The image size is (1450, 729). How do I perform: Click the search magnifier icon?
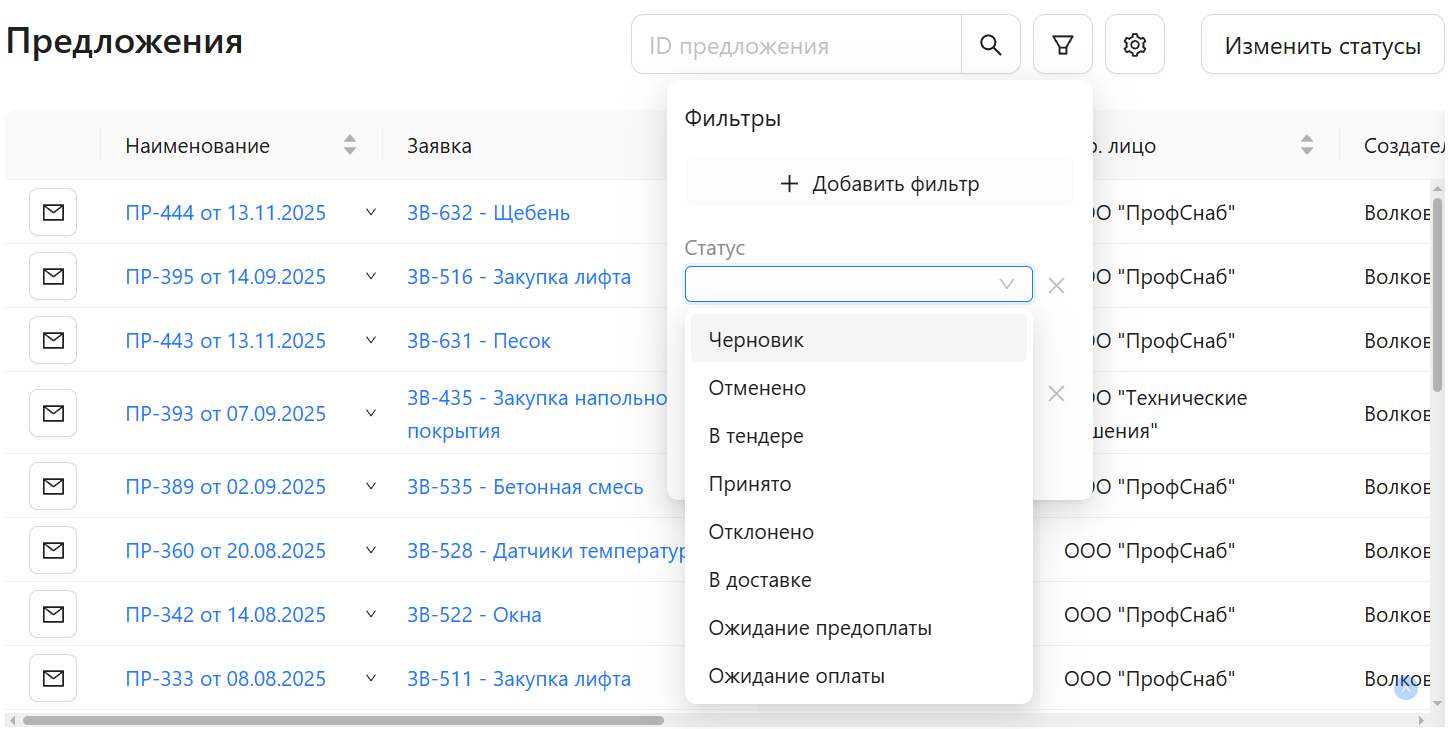[990, 44]
